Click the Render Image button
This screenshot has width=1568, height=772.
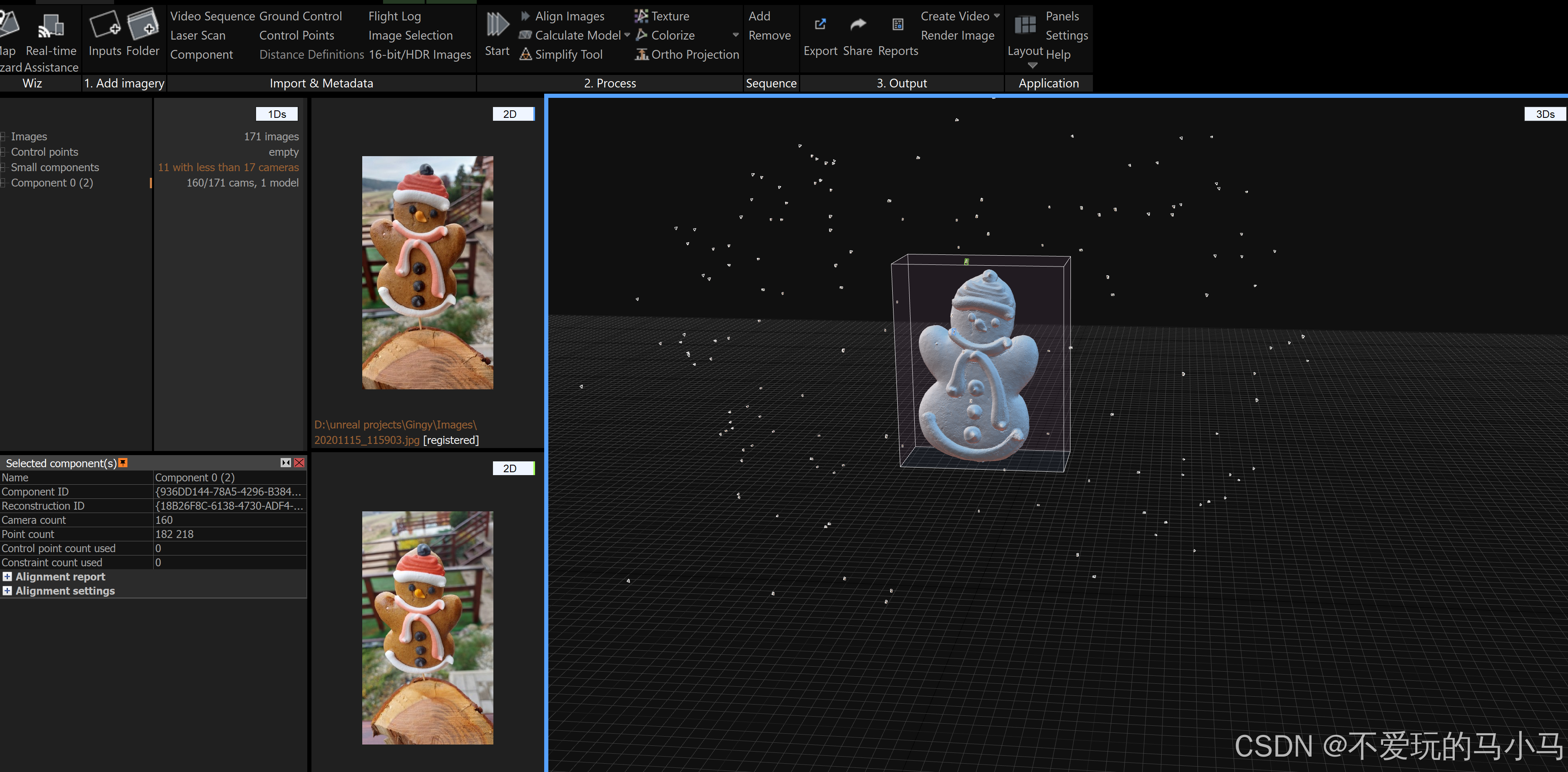(x=957, y=35)
